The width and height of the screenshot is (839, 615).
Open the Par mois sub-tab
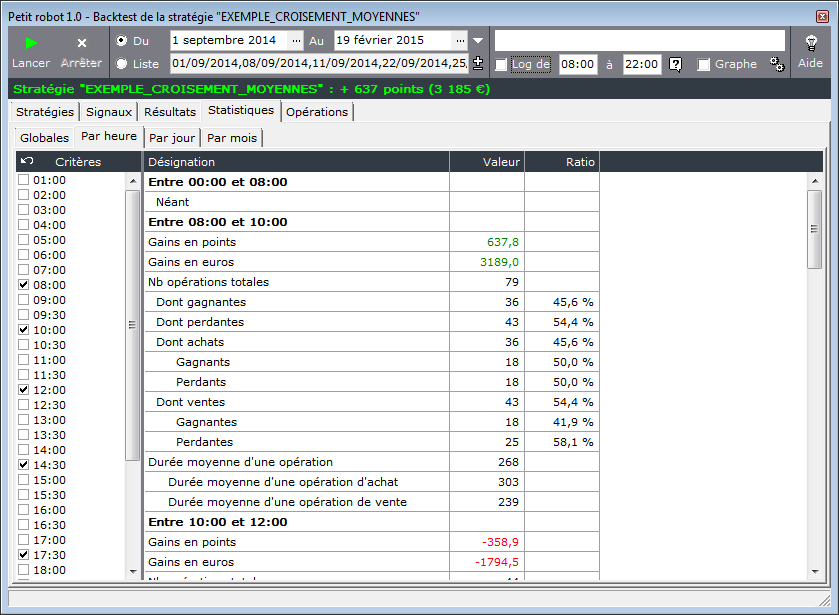(x=232, y=138)
